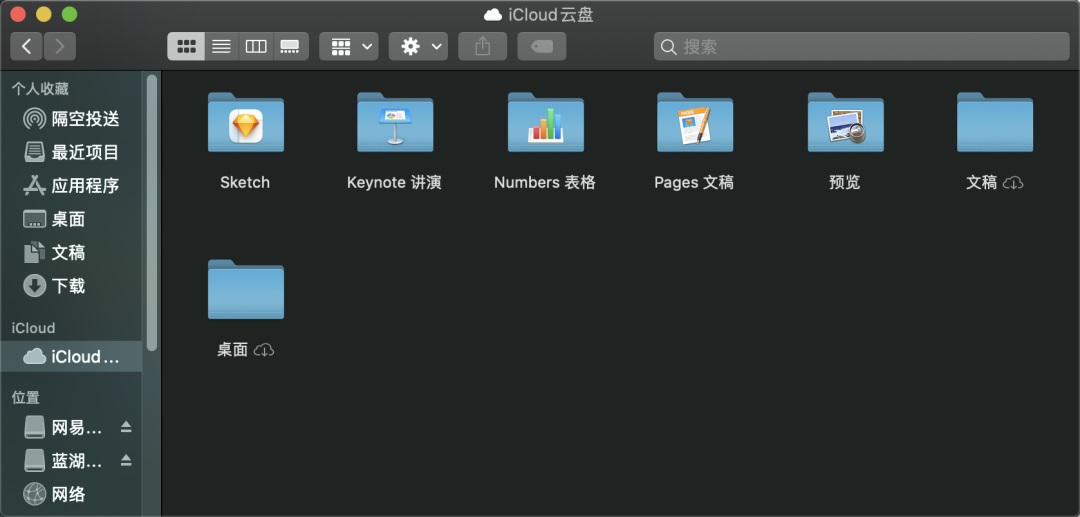Image resolution: width=1080 pixels, height=517 pixels.
Task: Select the 蓝湖 volume in sidebar
Action: point(63,461)
